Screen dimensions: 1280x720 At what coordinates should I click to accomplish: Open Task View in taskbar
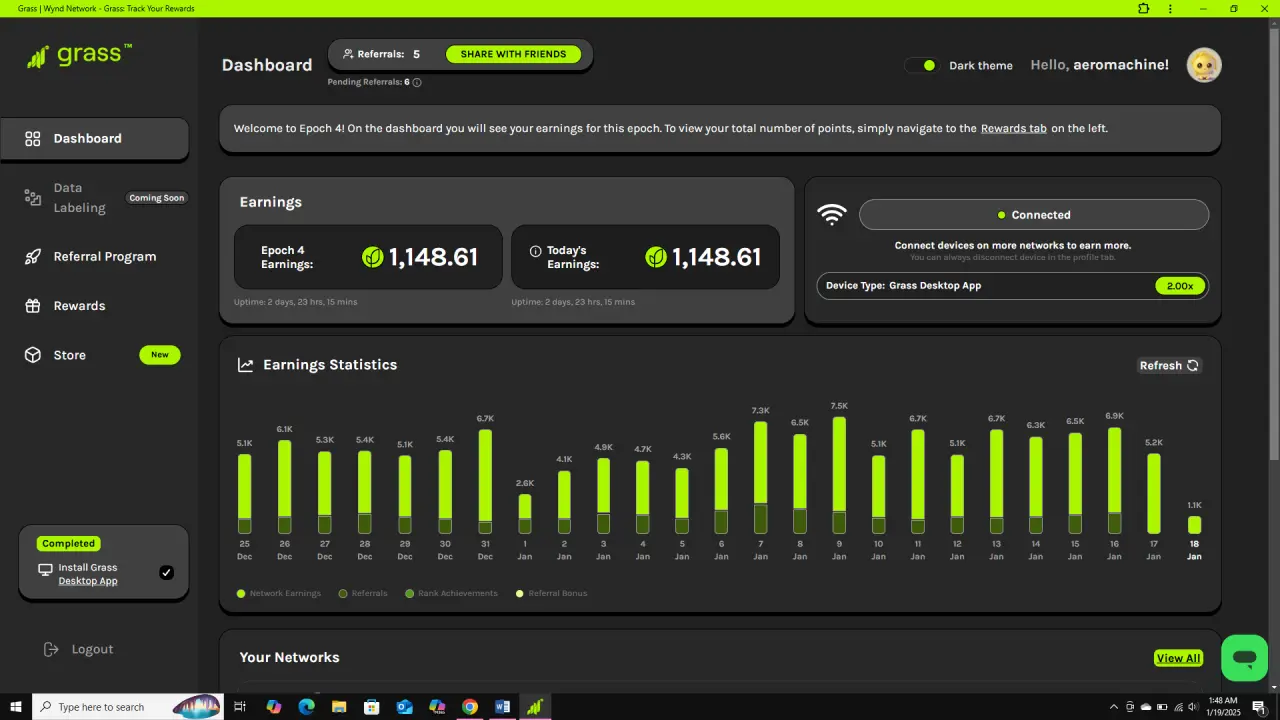tap(240, 707)
